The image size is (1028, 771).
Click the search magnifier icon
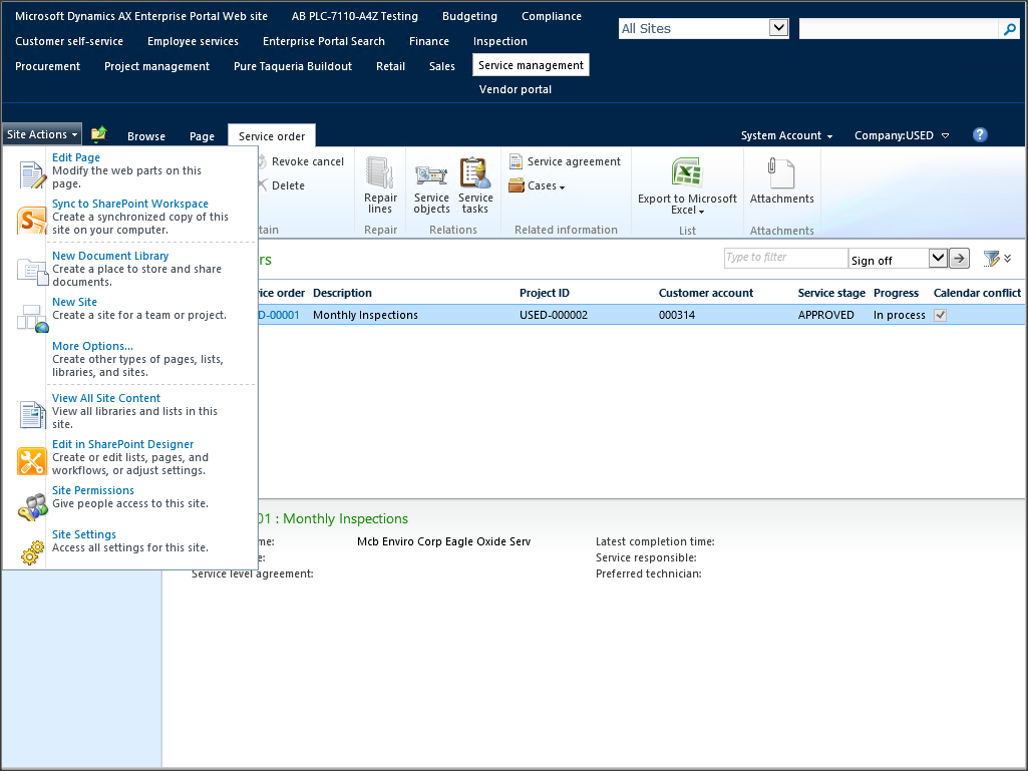1009,30
